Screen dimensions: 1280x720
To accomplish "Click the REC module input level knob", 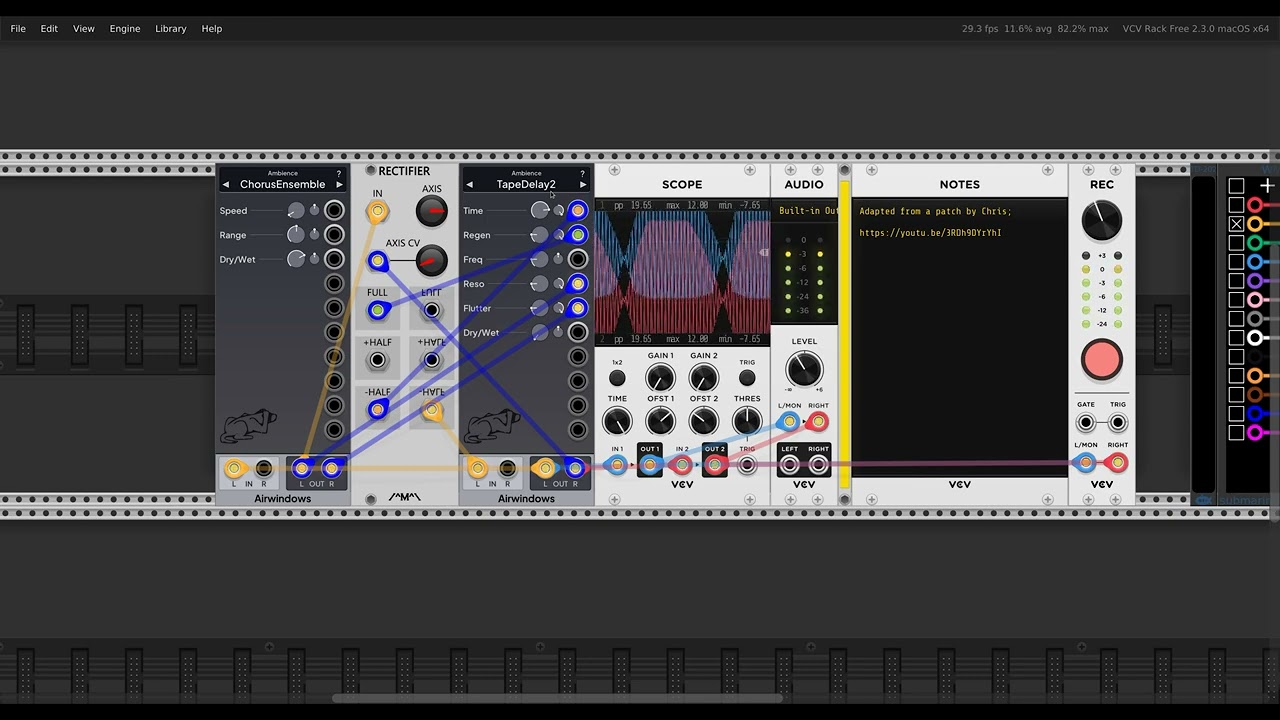I will pyautogui.click(x=1101, y=220).
